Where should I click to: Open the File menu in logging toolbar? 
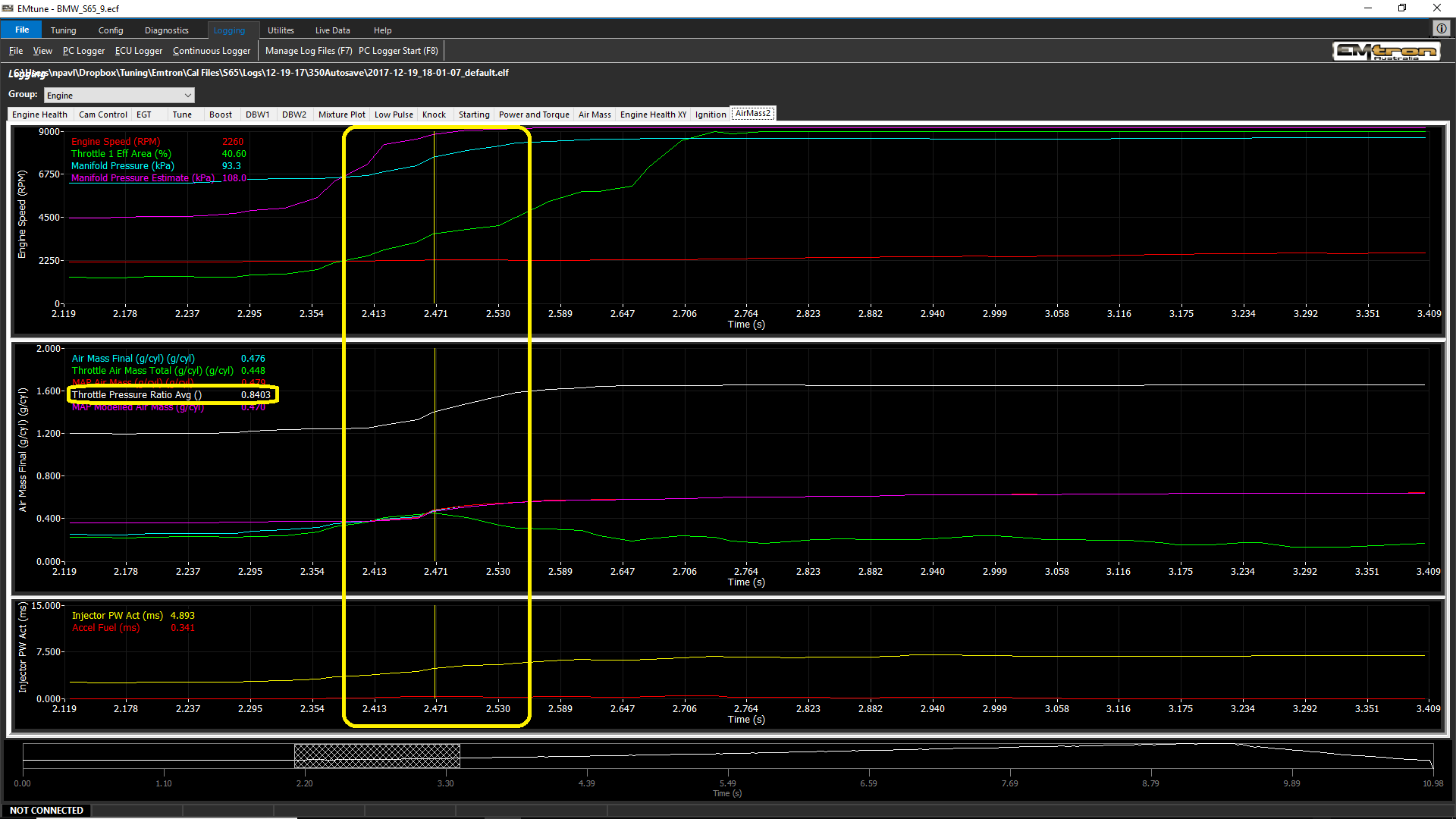[16, 51]
